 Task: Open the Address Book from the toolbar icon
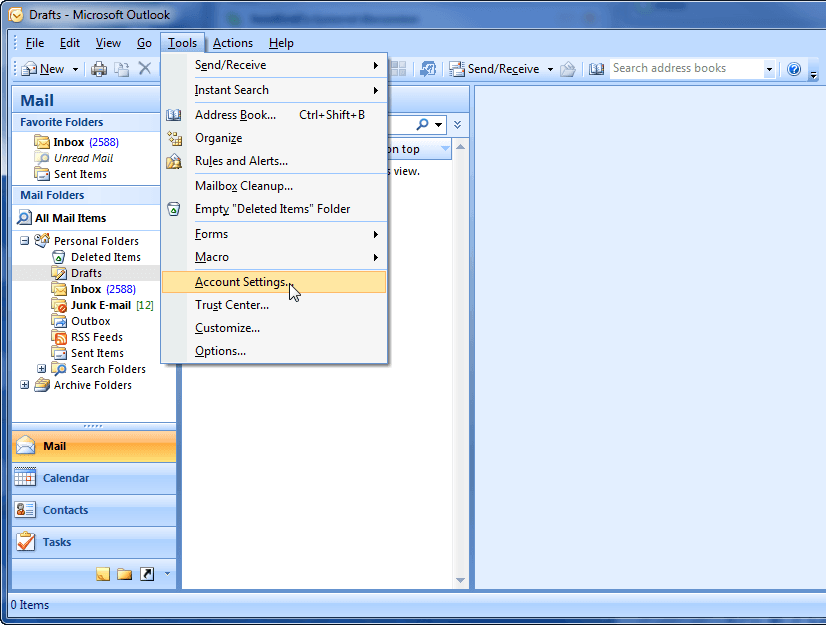point(595,68)
